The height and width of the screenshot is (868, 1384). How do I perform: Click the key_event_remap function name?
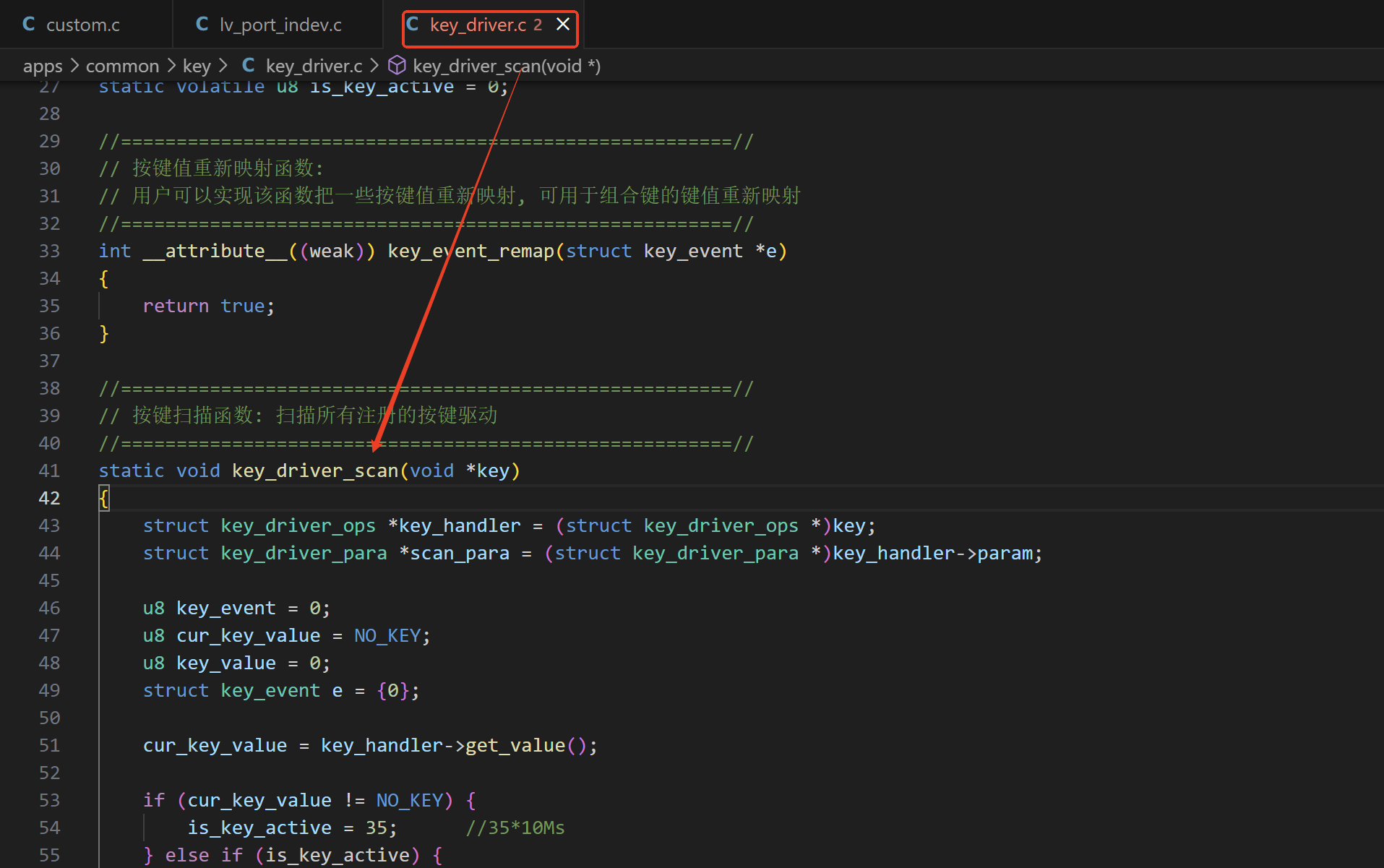coord(470,251)
